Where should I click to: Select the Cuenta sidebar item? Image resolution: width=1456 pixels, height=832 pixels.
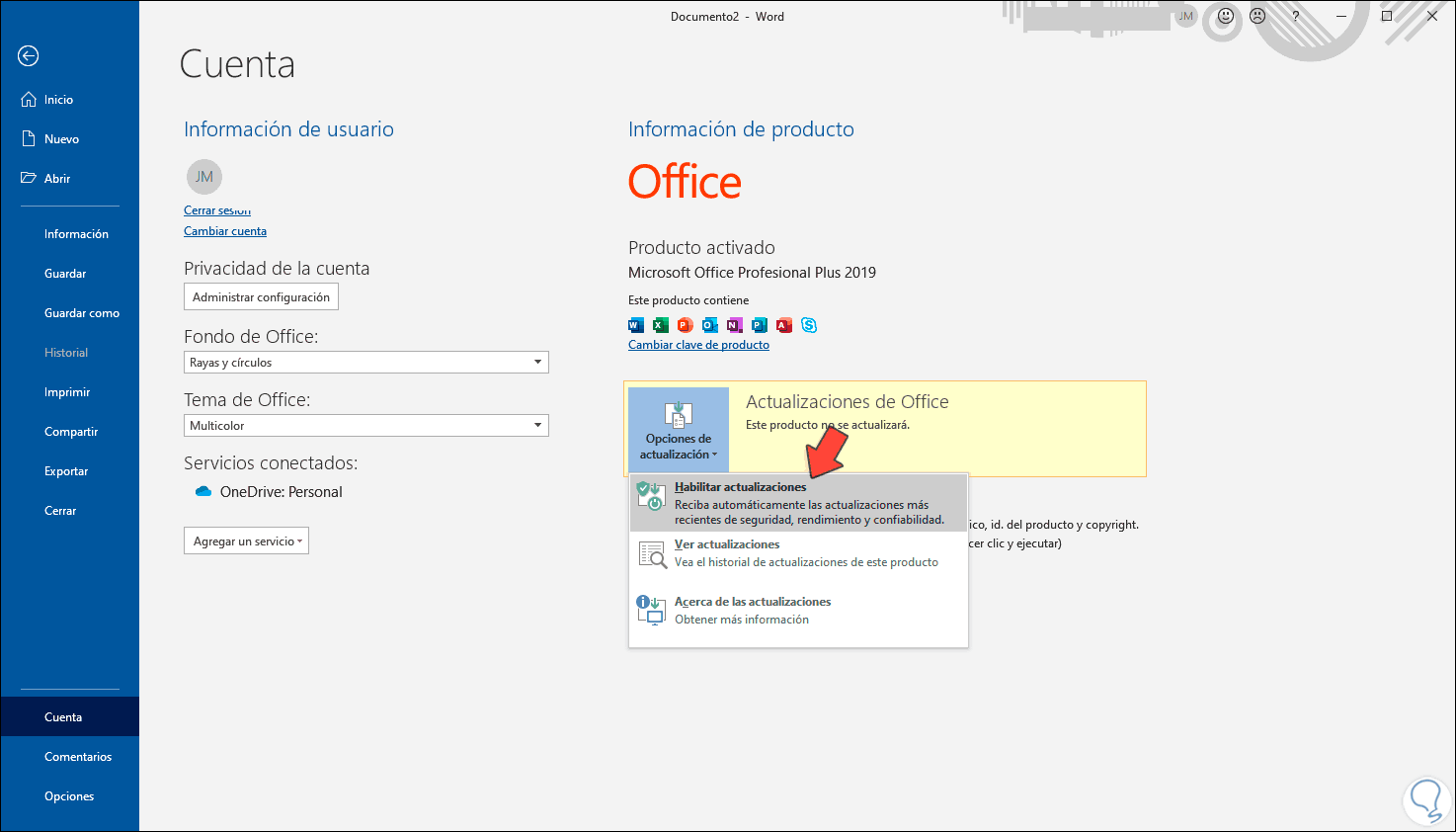(70, 717)
